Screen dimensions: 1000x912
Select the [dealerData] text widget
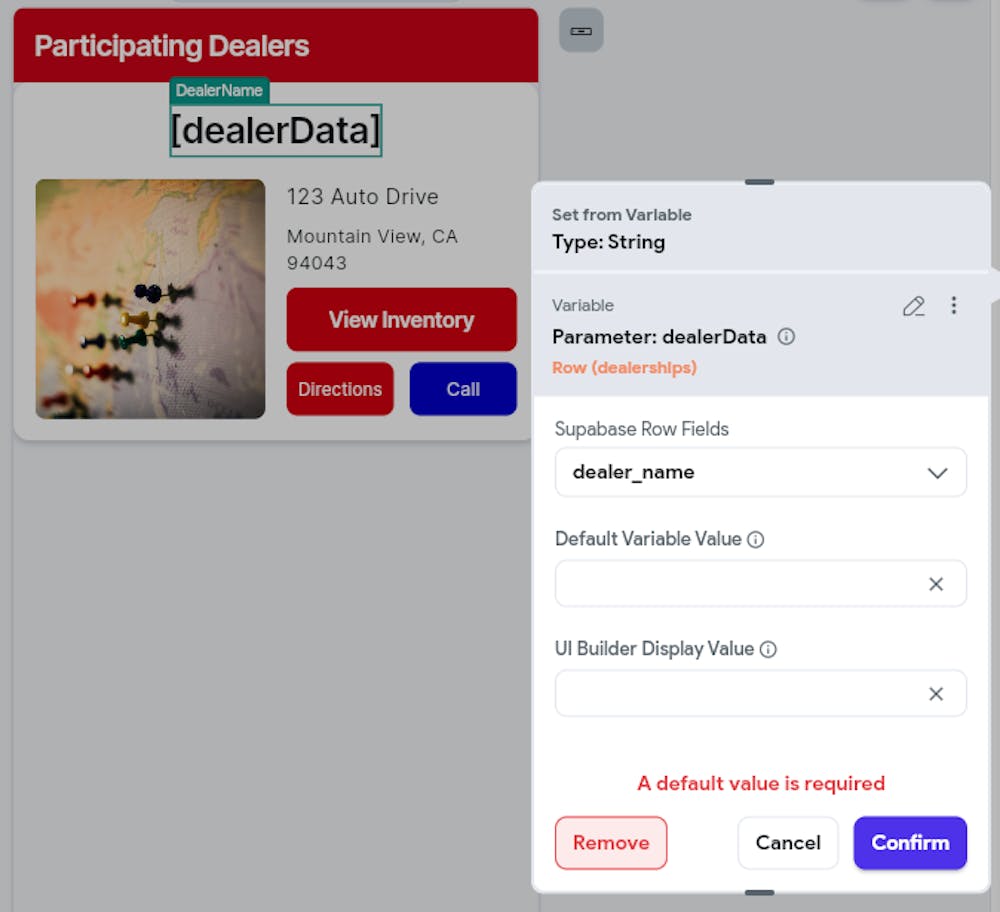coord(275,131)
